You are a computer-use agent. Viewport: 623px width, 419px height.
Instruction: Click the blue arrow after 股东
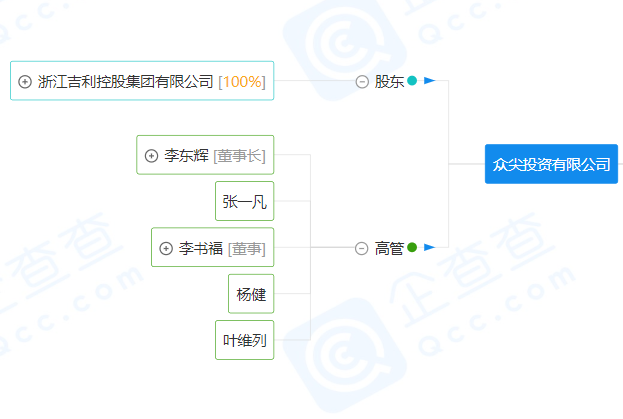coord(429,81)
